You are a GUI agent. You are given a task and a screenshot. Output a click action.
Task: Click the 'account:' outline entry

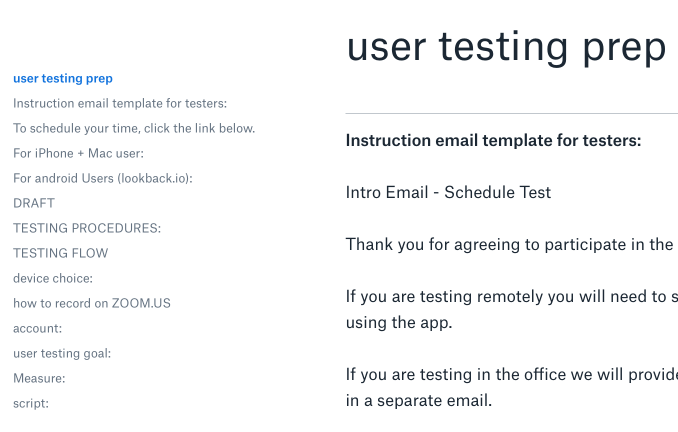click(x=37, y=328)
